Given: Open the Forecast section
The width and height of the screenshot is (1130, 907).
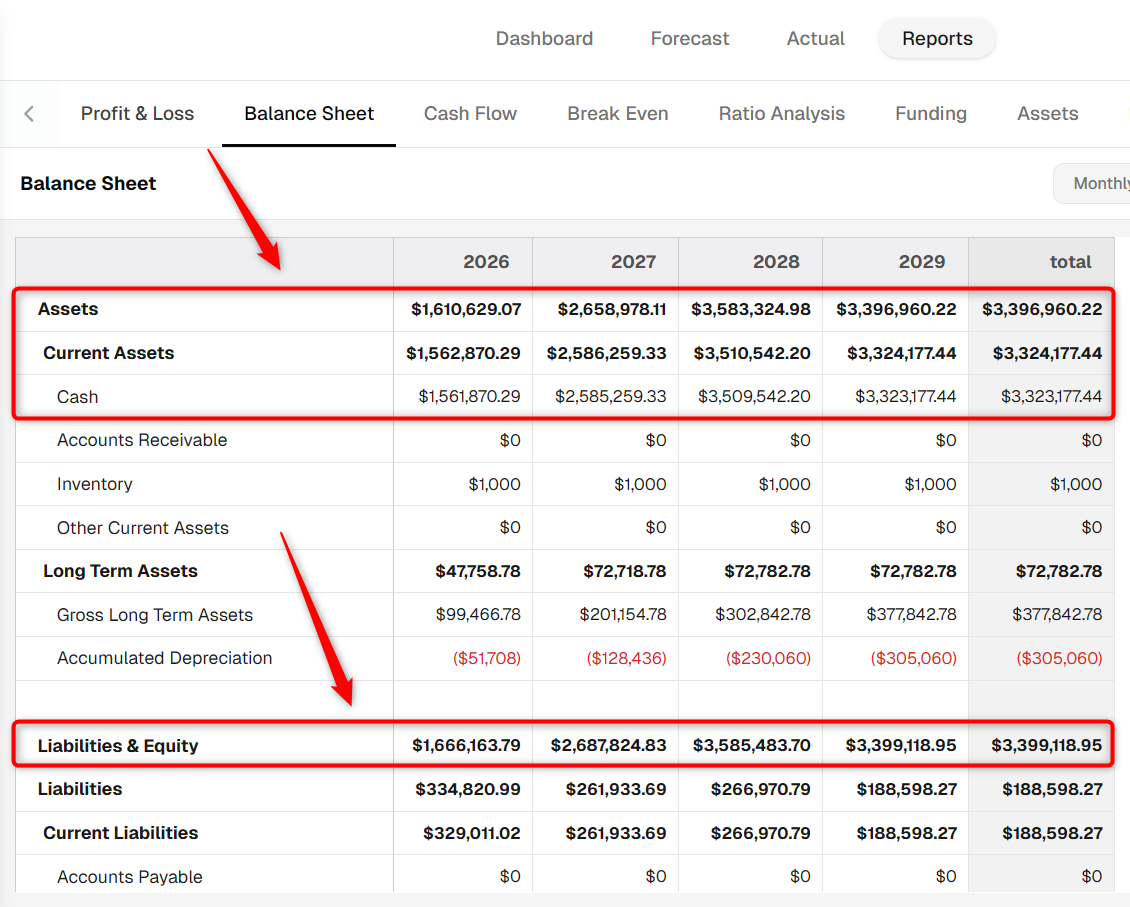Looking at the screenshot, I should [x=690, y=38].
